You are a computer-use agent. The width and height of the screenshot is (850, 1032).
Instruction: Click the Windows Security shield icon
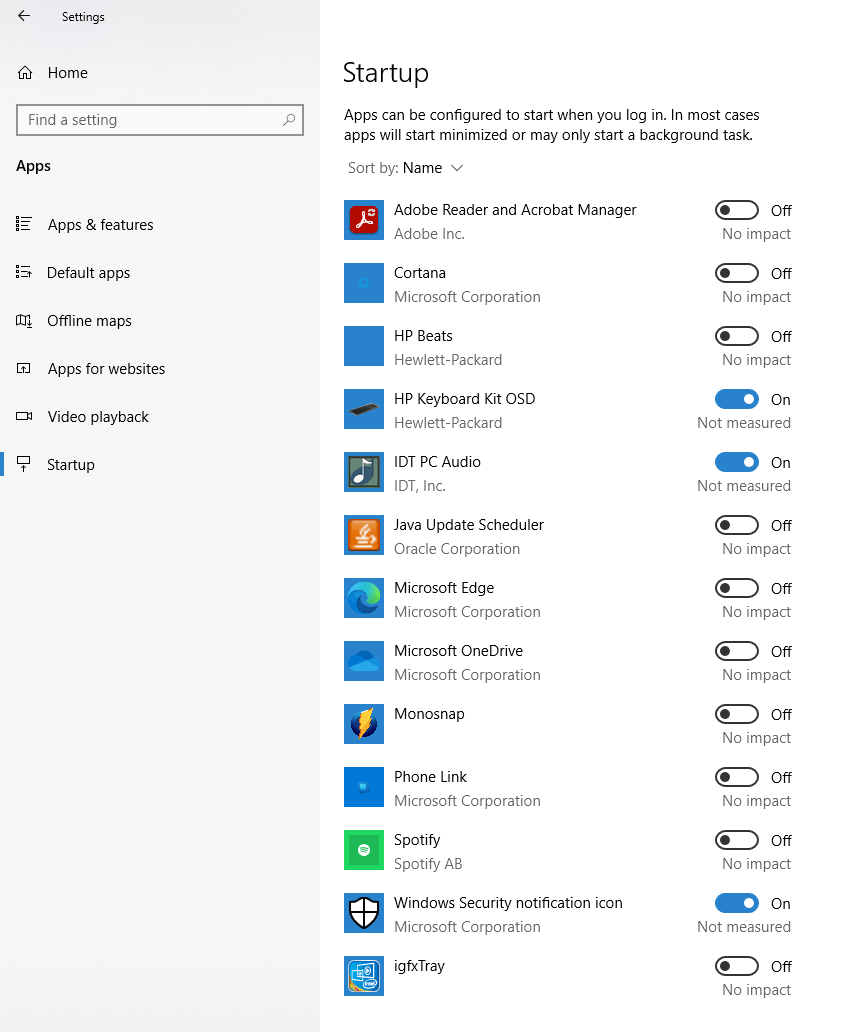pos(363,913)
